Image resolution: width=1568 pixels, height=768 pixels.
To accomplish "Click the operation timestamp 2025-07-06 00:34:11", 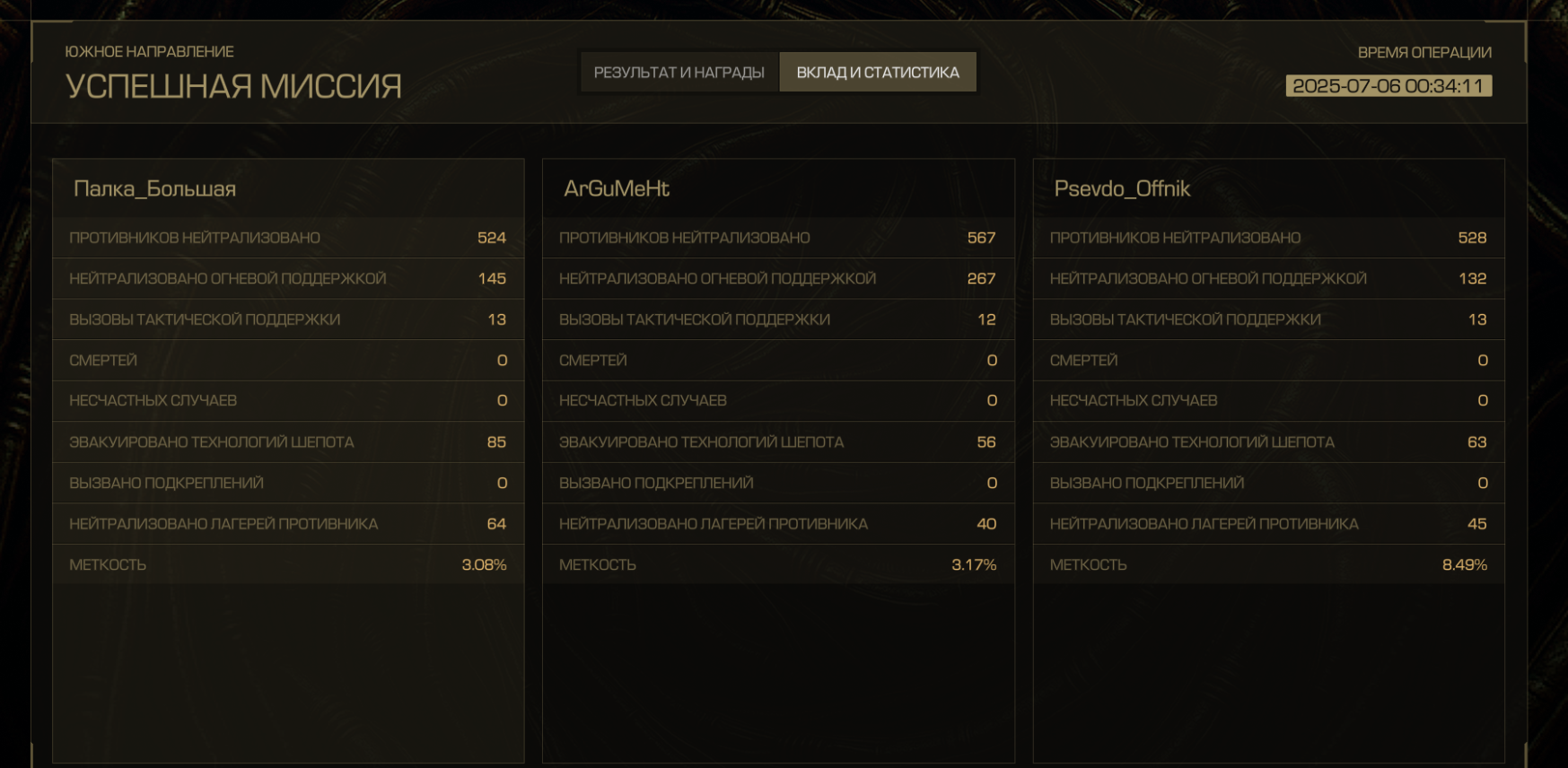I will [x=1388, y=86].
